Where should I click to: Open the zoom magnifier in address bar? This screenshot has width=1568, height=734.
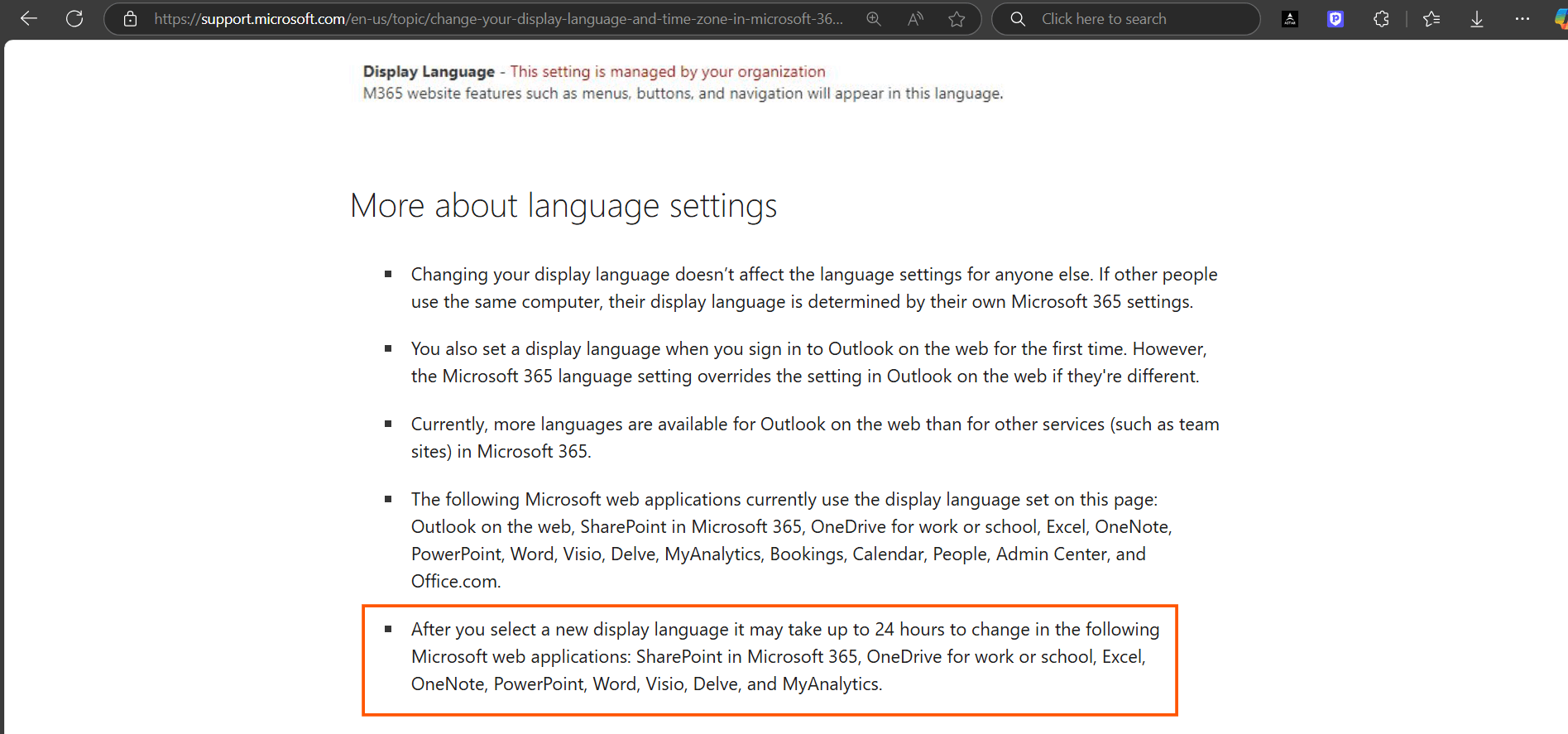click(874, 19)
